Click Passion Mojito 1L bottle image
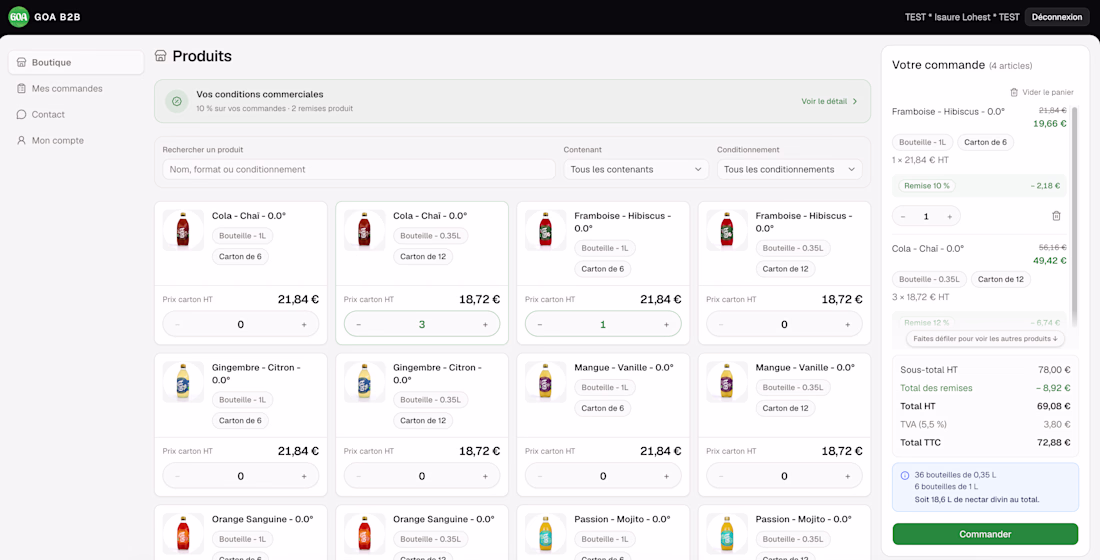The height and width of the screenshot is (560, 1100). tap(546, 534)
